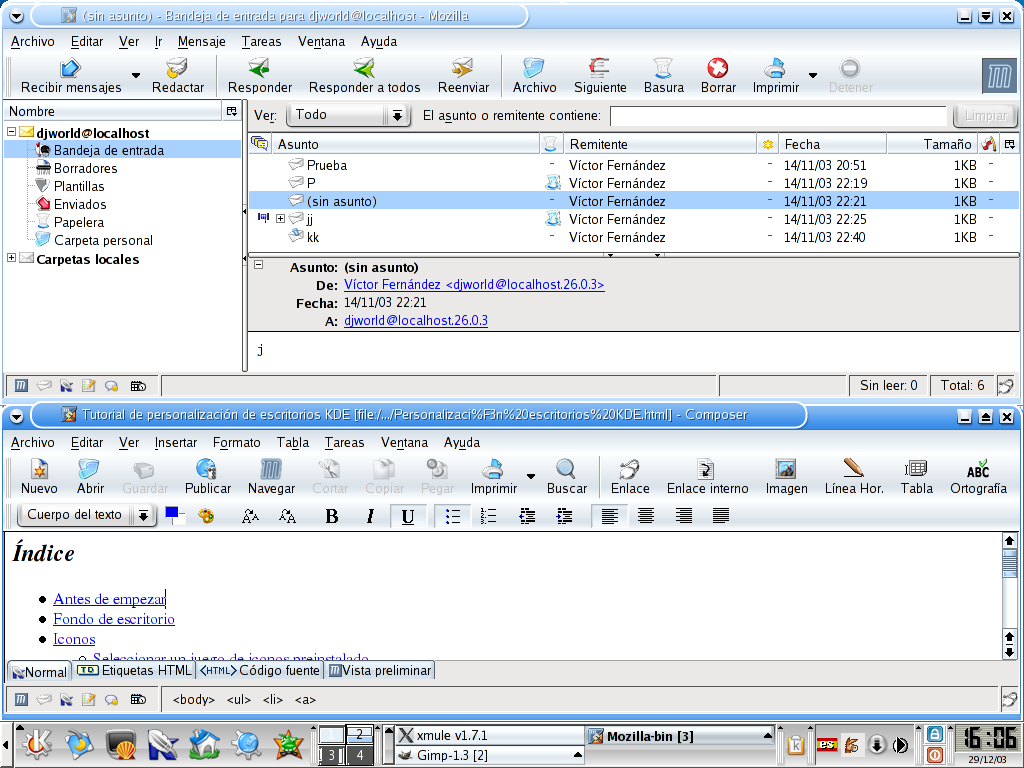Switch to Vista preliminar tab
The image size is (1024, 768).
tap(379, 670)
